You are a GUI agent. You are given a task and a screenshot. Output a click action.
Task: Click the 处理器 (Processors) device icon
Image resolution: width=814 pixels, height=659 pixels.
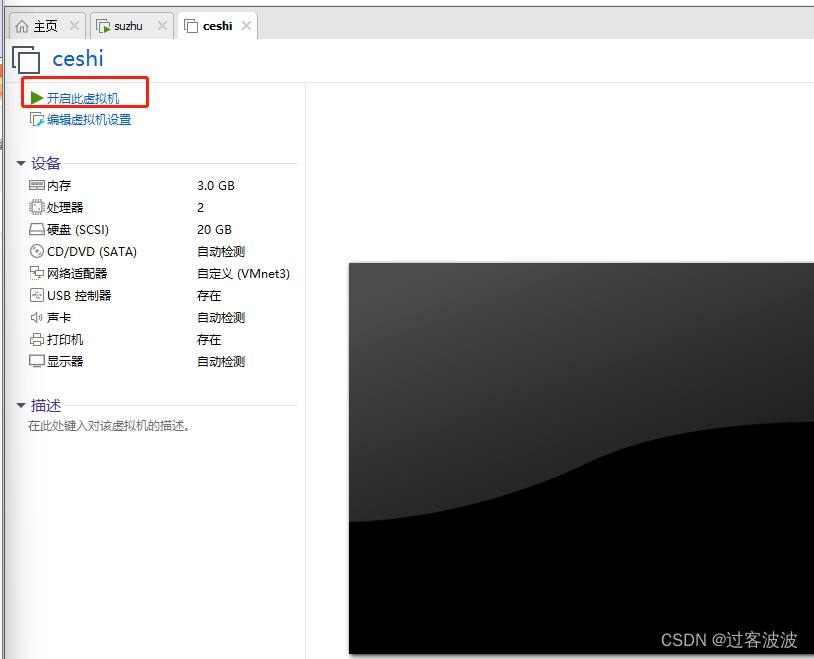click(36, 207)
